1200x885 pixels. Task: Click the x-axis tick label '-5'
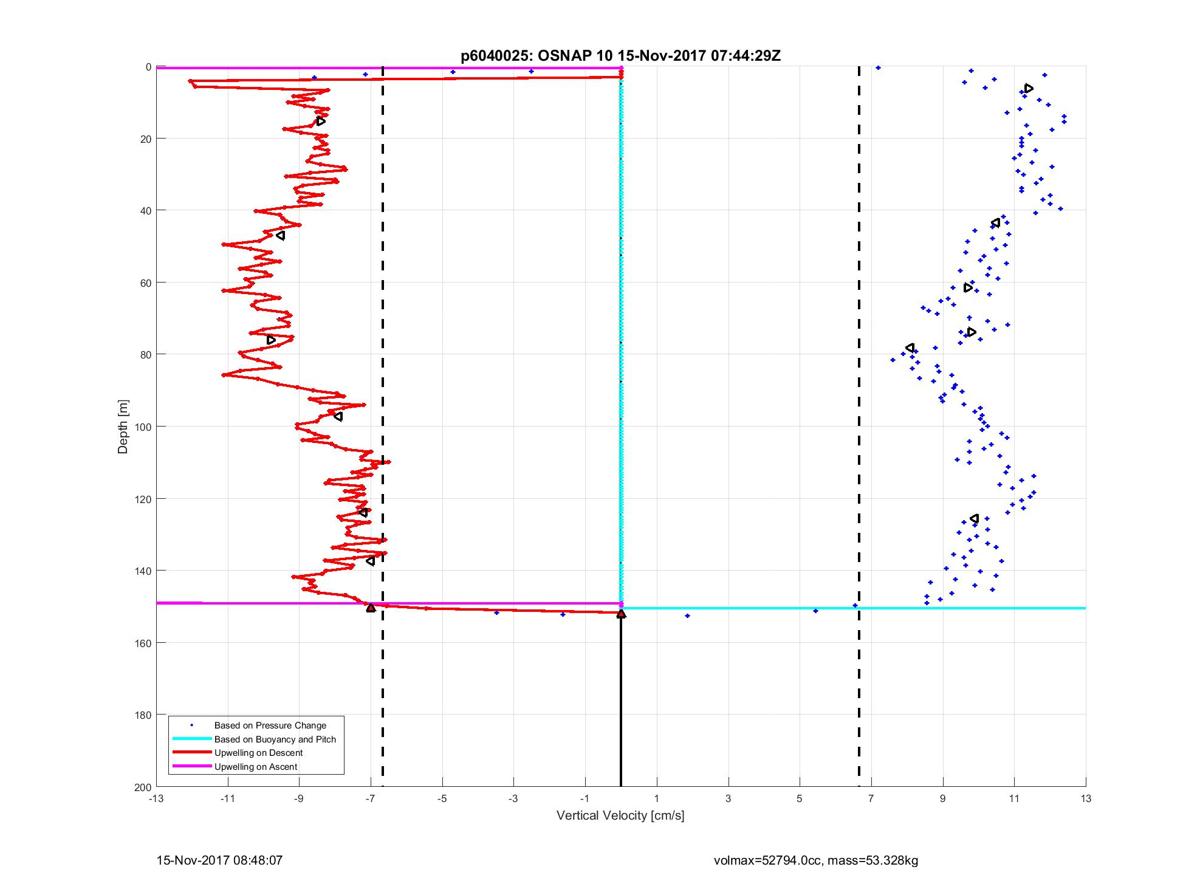442,799
